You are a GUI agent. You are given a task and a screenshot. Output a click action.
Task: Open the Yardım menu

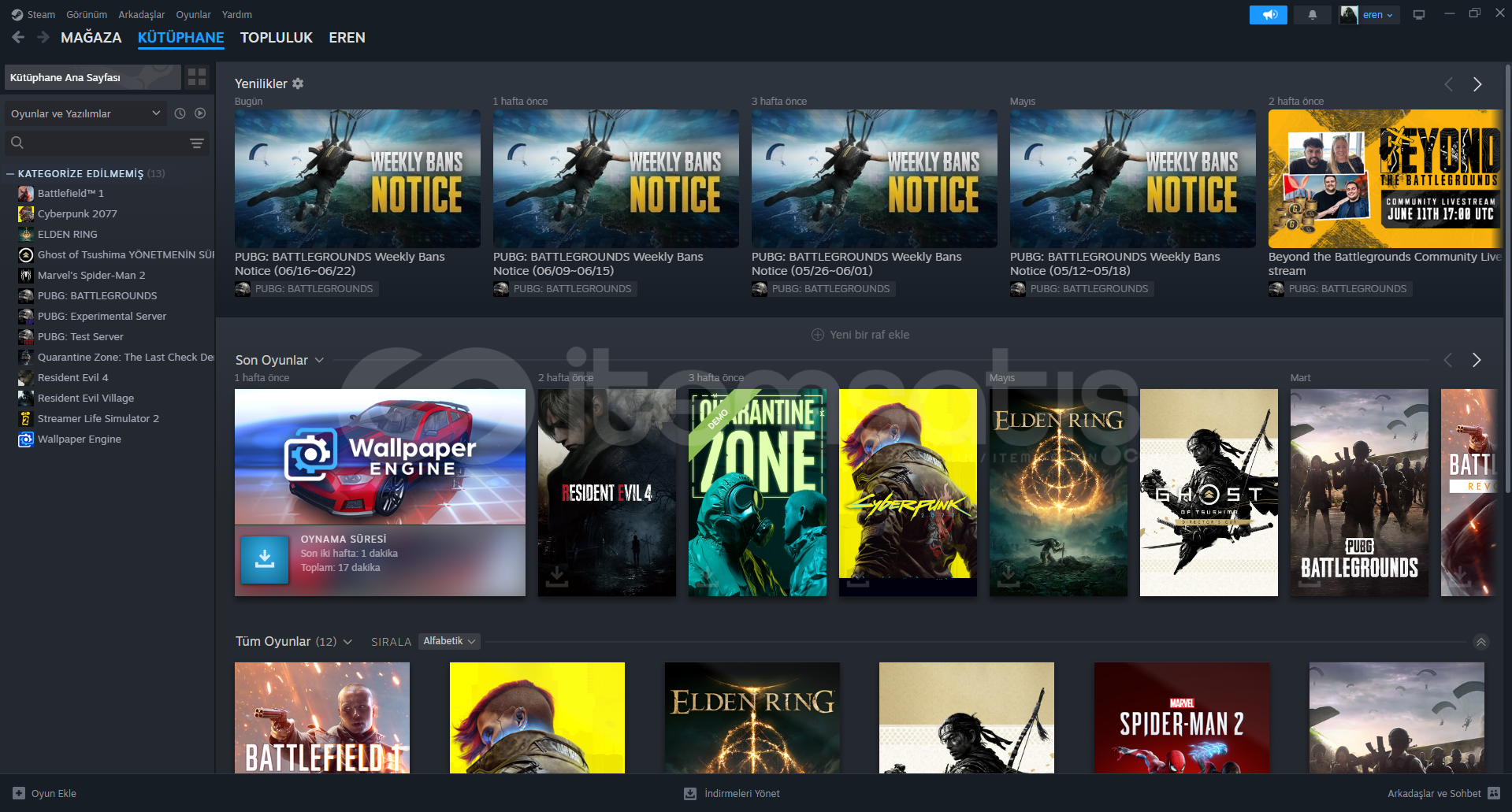click(x=237, y=14)
